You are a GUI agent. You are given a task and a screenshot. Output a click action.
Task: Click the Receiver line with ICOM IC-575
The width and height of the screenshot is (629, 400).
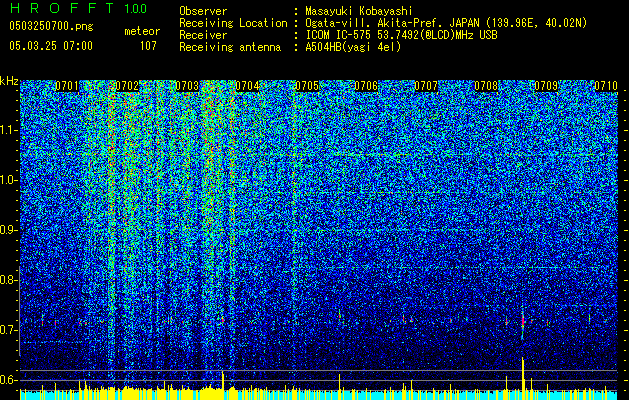338,35
